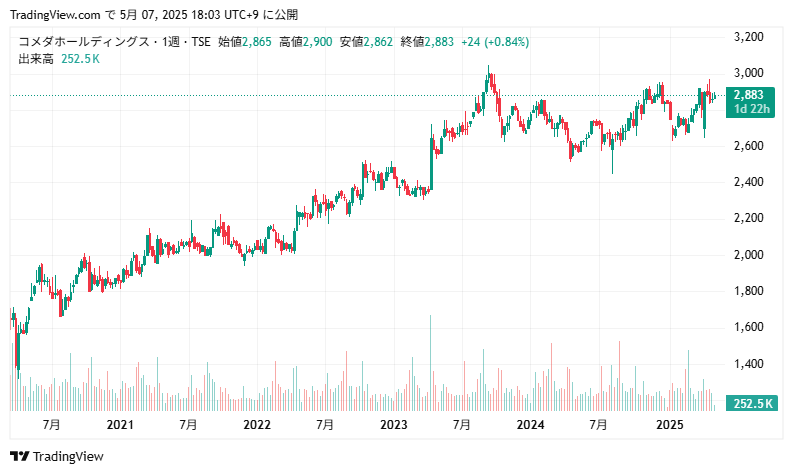Click the 出来高 252.5K volume legend
This screenshot has width=793, height=474.
coord(59,59)
